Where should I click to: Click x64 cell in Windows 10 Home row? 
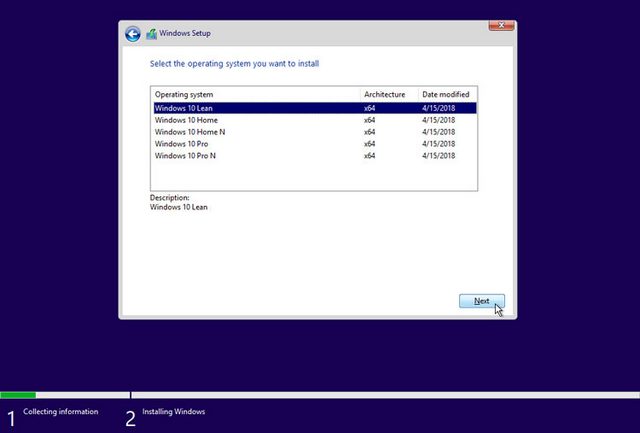(369, 120)
